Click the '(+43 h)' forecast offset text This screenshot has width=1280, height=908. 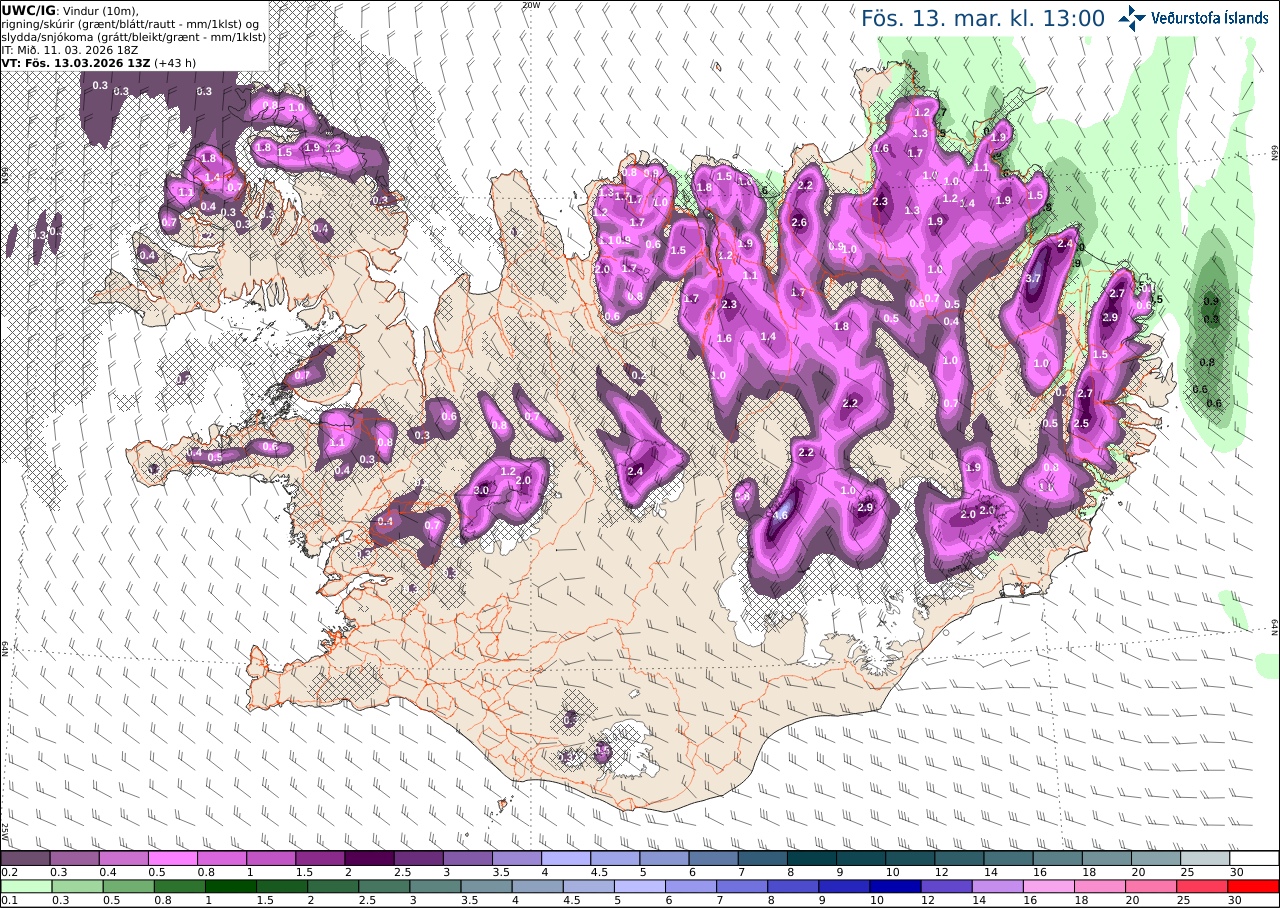175,62
